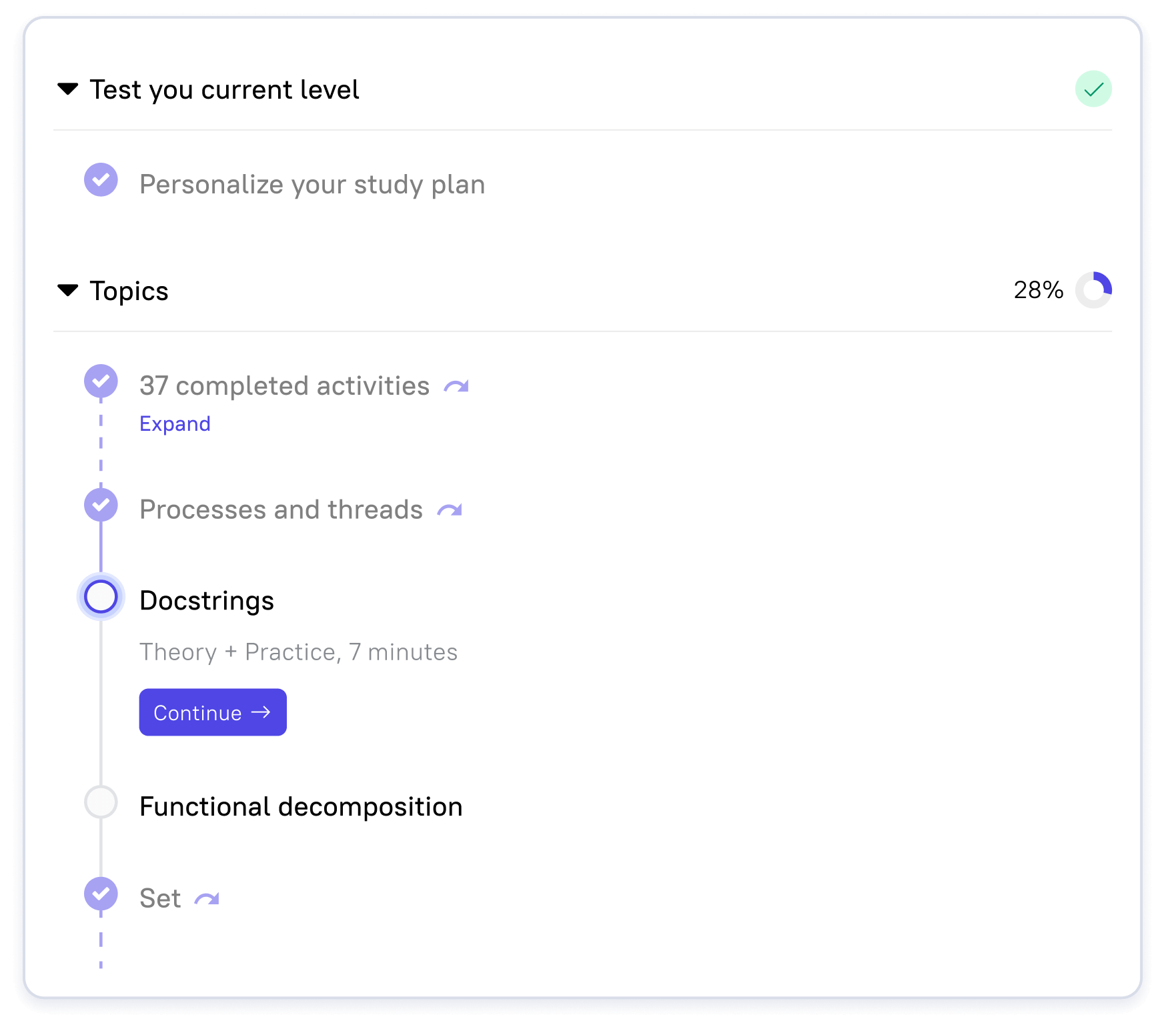Open the Processes and threads topic
The height and width of the screenshot is (1027, 1176).
coord(281,510)
